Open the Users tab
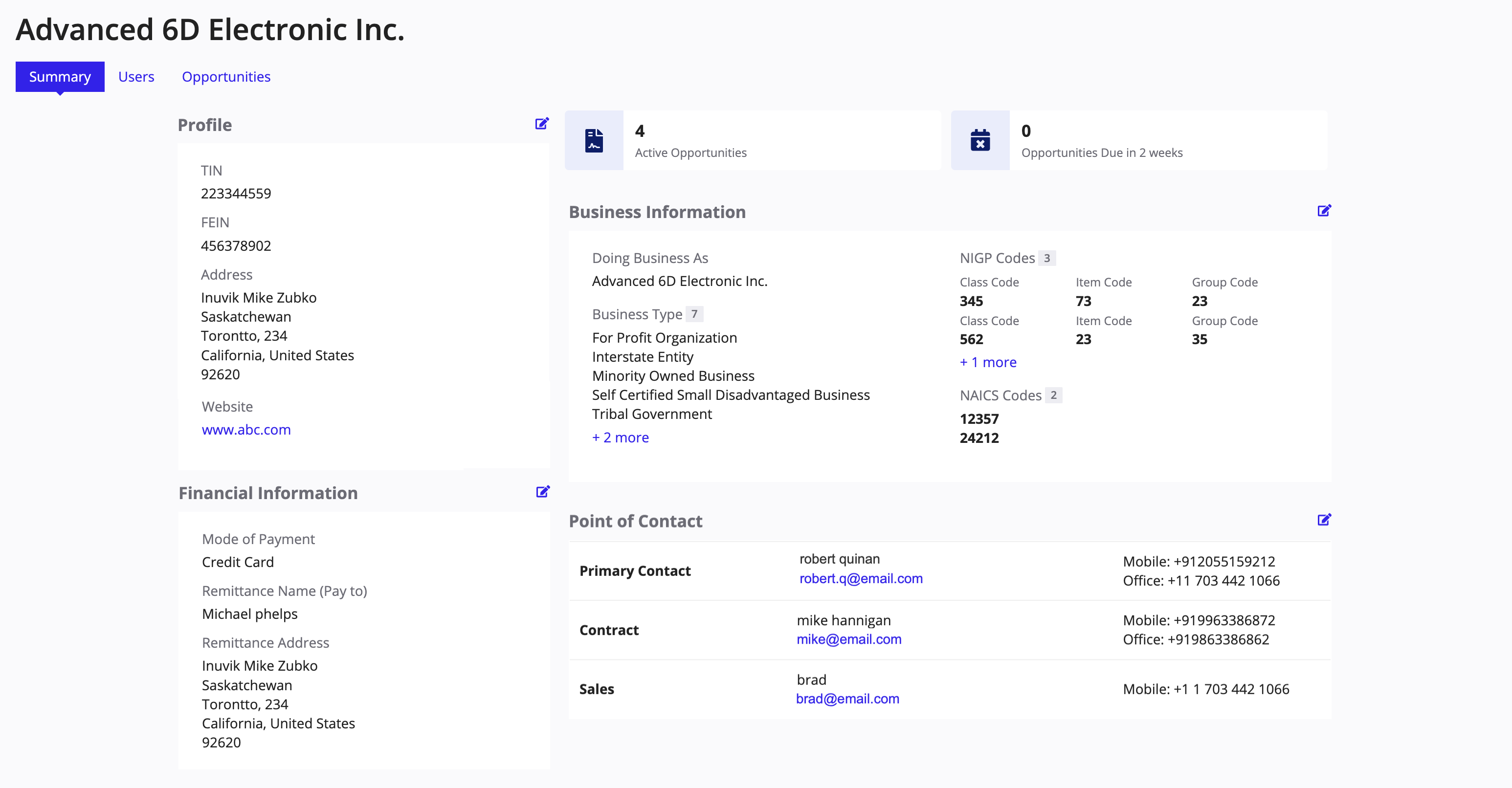 point(136,77)
